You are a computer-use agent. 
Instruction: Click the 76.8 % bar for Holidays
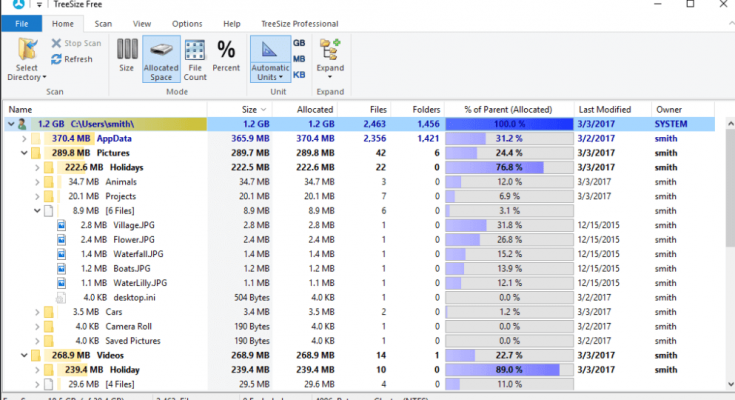(x=509, y=168)
